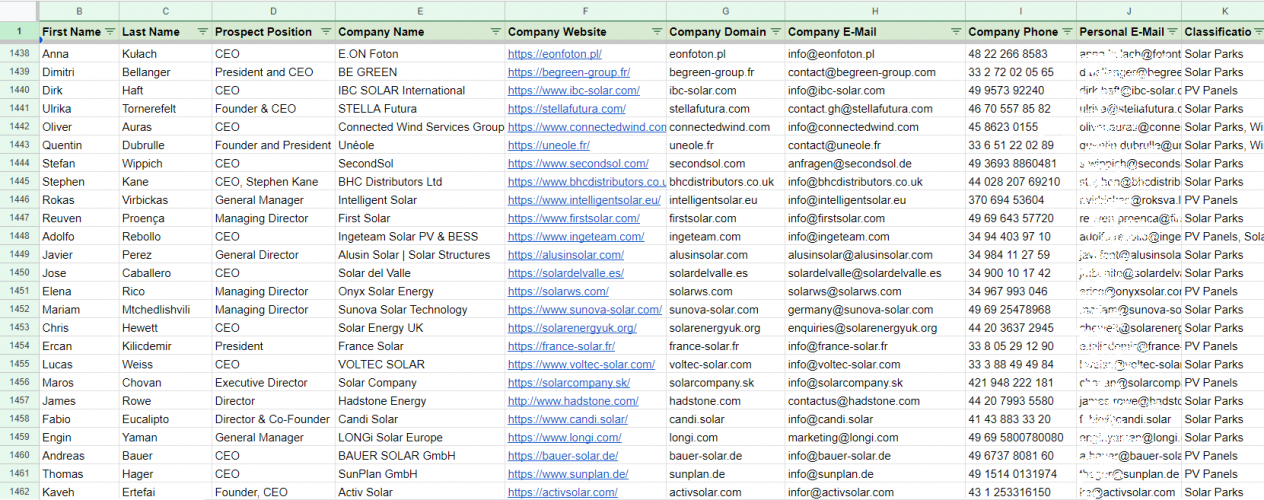Image resolution: width=1264 pixels, height=500 pixels.
Task: Open the Company E-Mail filter icon
Action: [955, 32]
